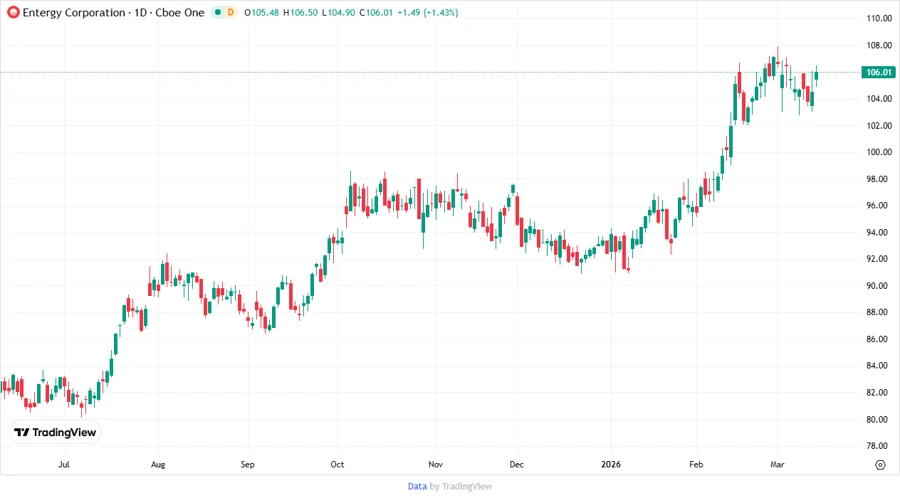
Task: Click the Oct date axis label
Action: pyautogui.click(x=337, y=464)
